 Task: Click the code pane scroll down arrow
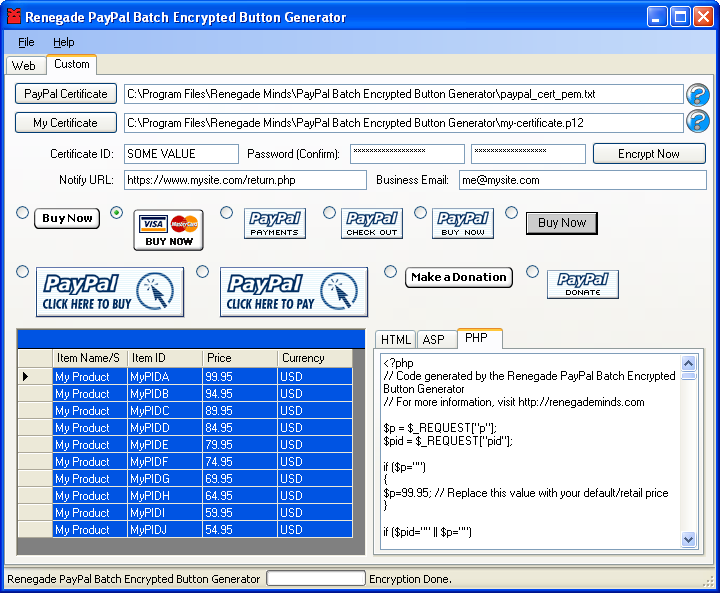click(688, 539)
